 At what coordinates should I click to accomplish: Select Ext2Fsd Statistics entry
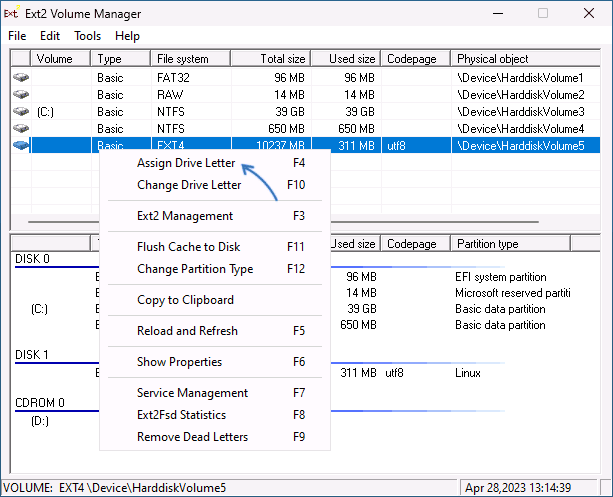click(215, 414)
